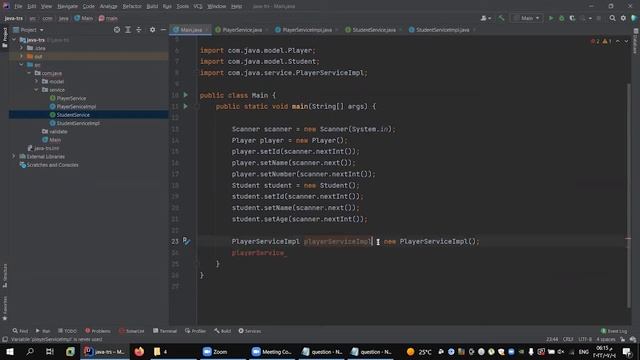Open the Navigate menu
Viewport: 640px width, 360px height.
[x=67, y=6]
